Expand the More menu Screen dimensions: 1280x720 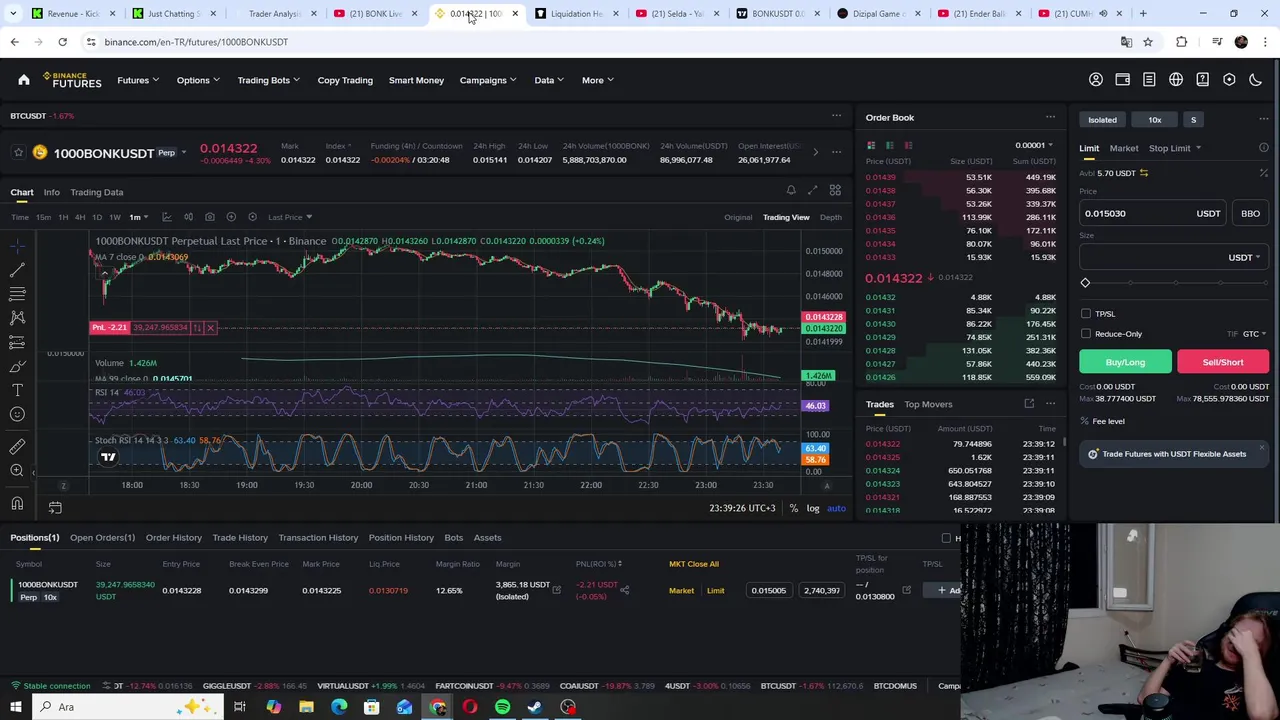click(x=598, y=80)
